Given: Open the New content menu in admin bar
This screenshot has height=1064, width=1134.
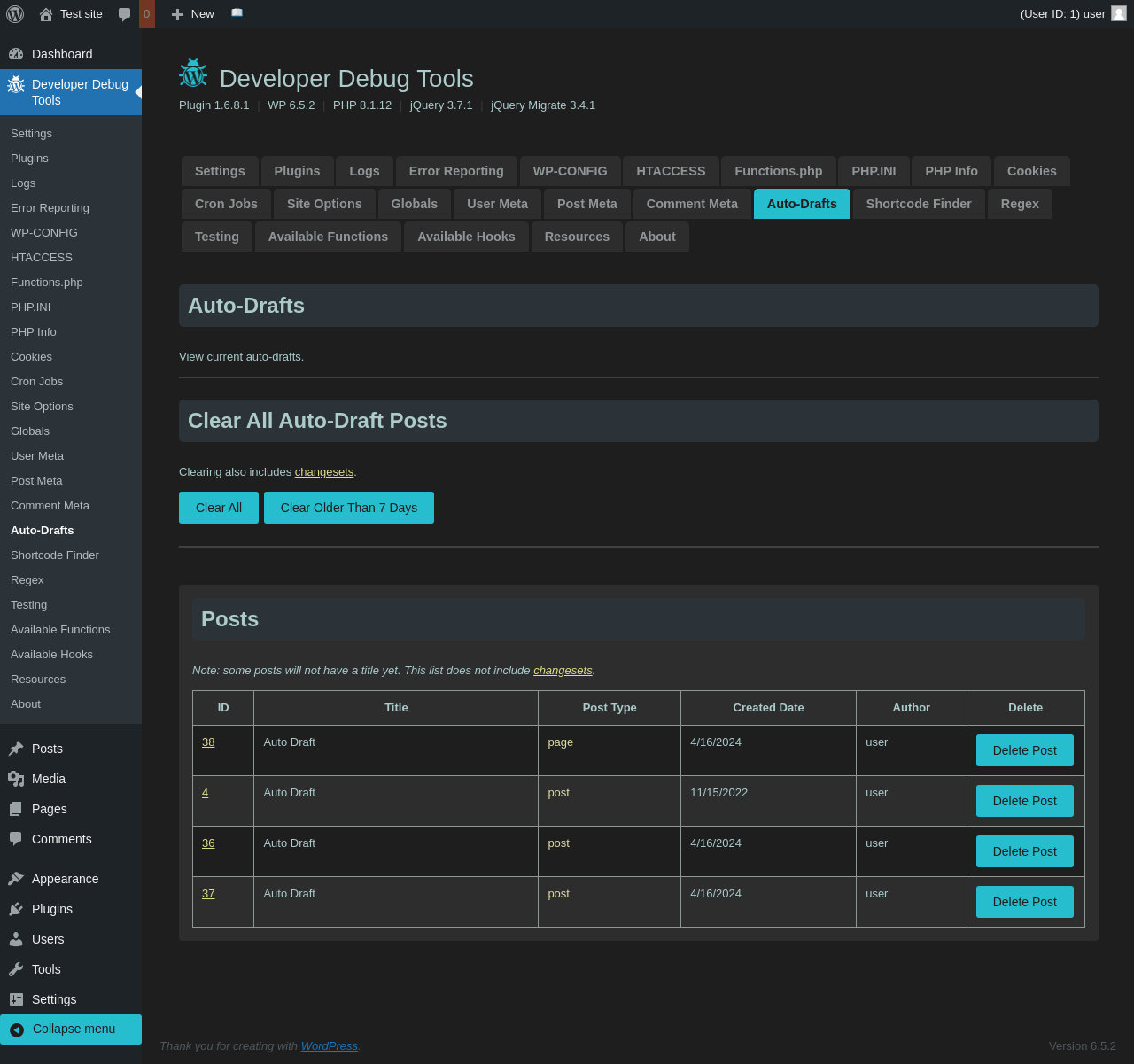Looking at the screenshot, I should pyautogui.click(x=193, y=14).
